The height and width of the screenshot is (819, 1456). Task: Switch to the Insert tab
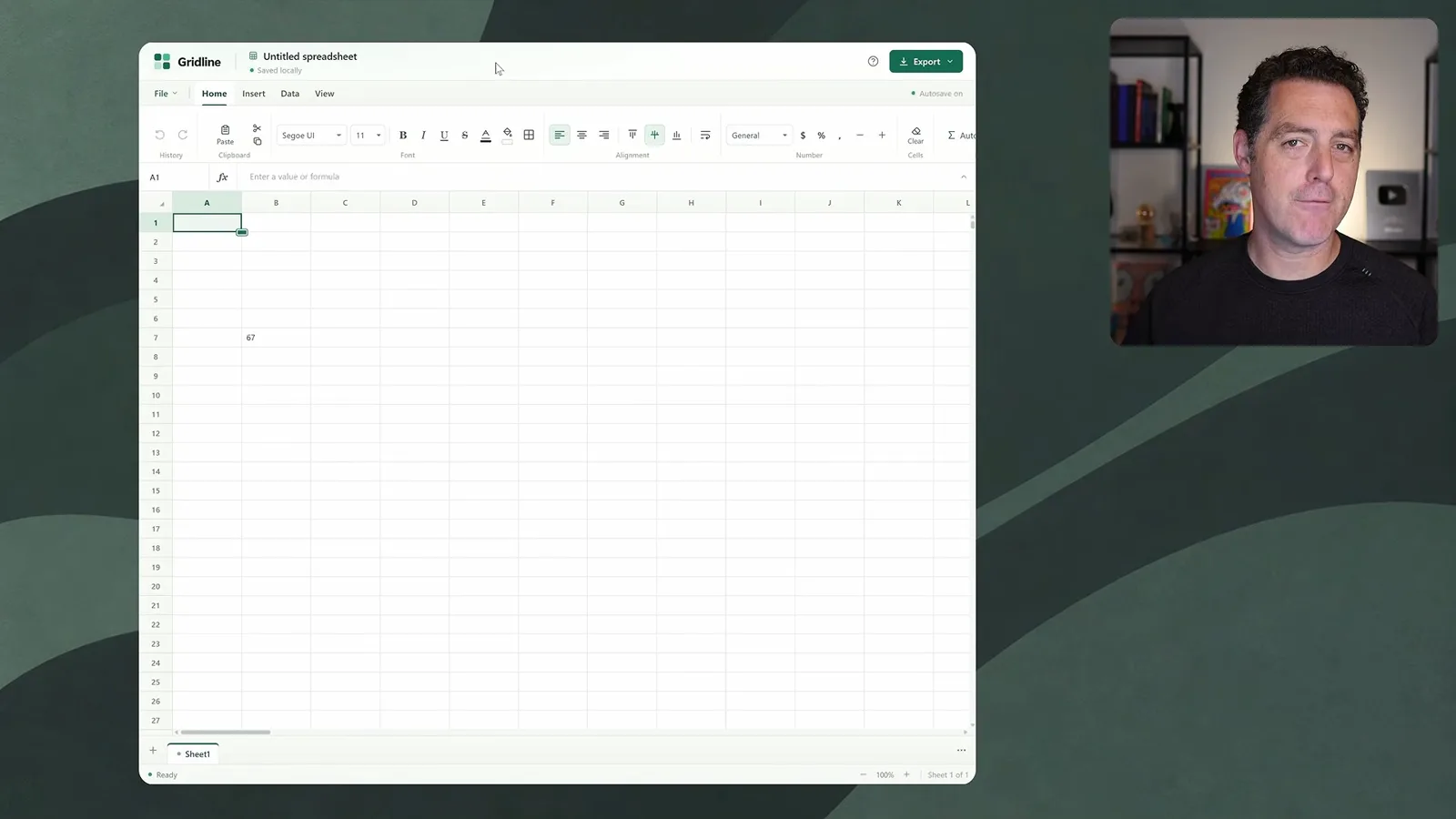[254, 94]
